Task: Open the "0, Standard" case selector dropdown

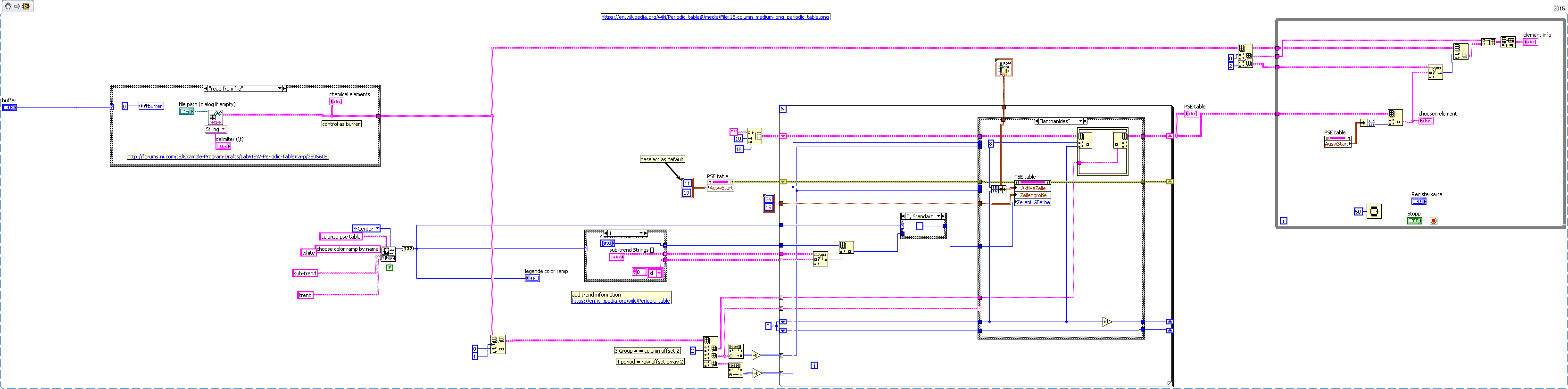Action: click(939, 216)
